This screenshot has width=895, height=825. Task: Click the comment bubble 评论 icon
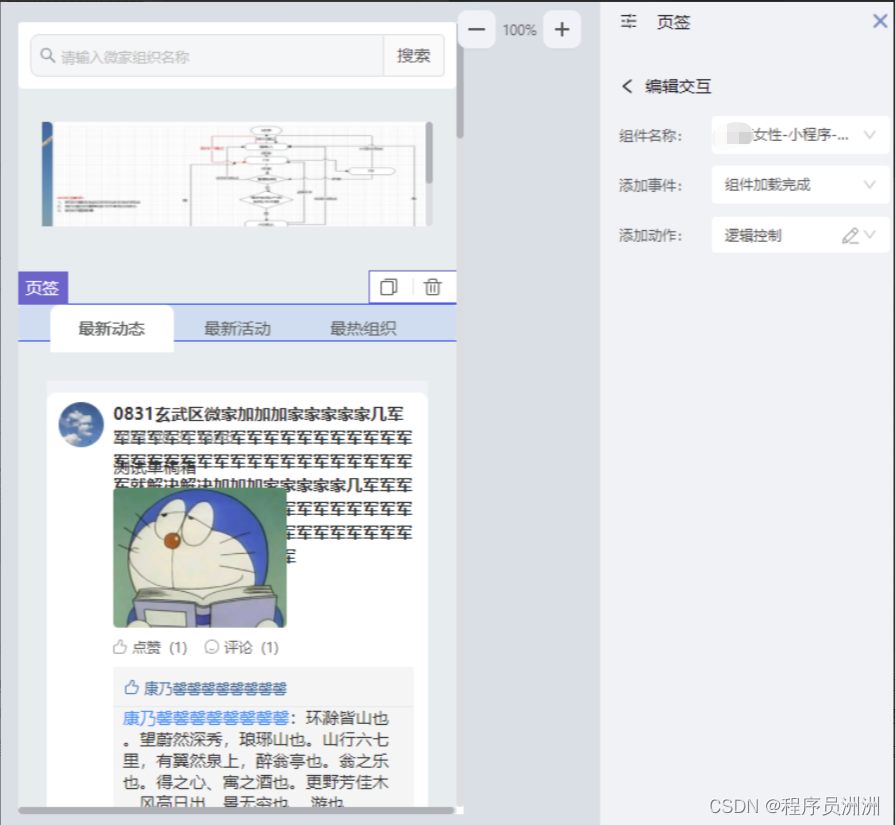pos(212,647)
